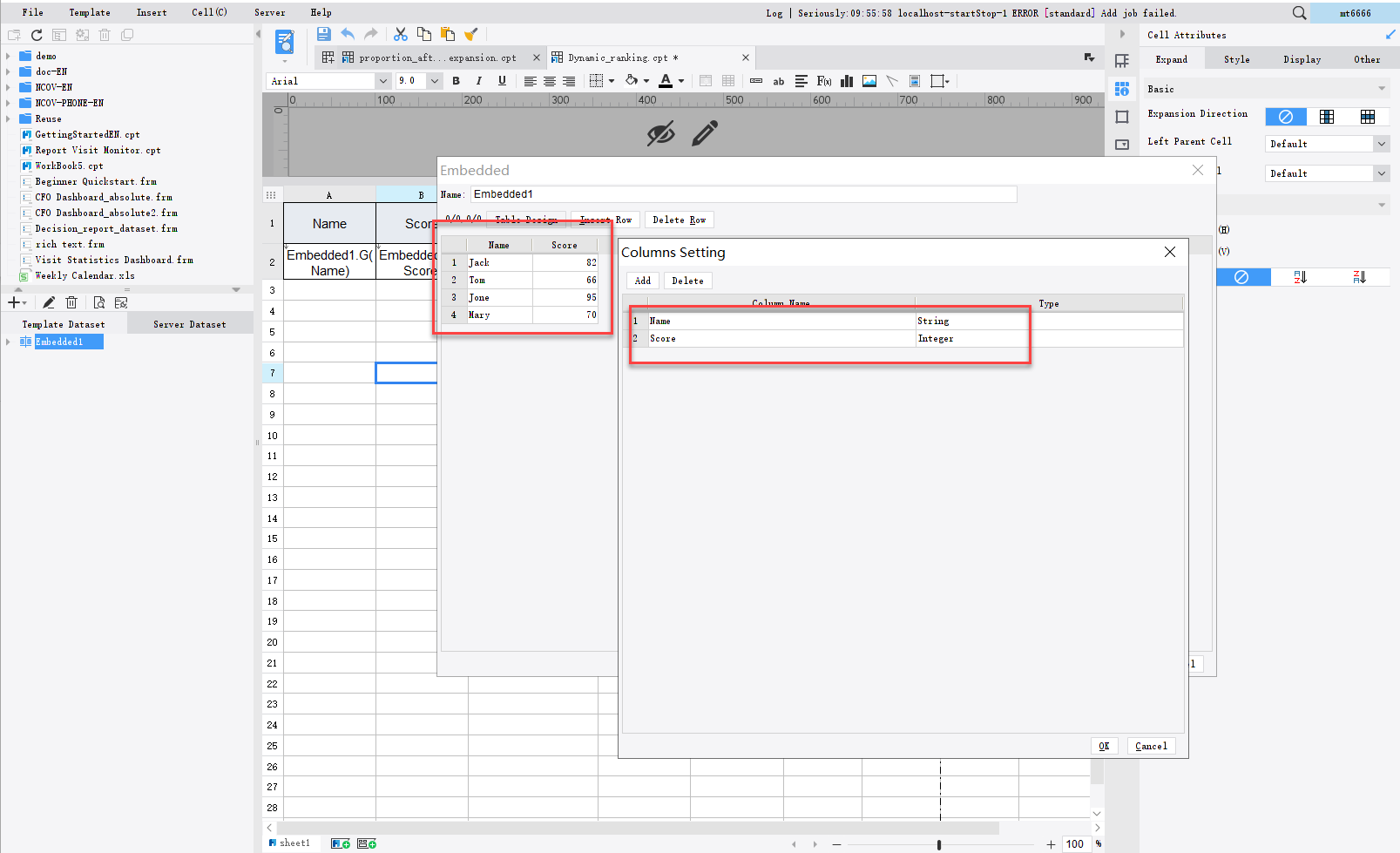Open the search magnifier in the top bar
Viewport: 1400px width, 853px height.
(x=1299, y=13)
